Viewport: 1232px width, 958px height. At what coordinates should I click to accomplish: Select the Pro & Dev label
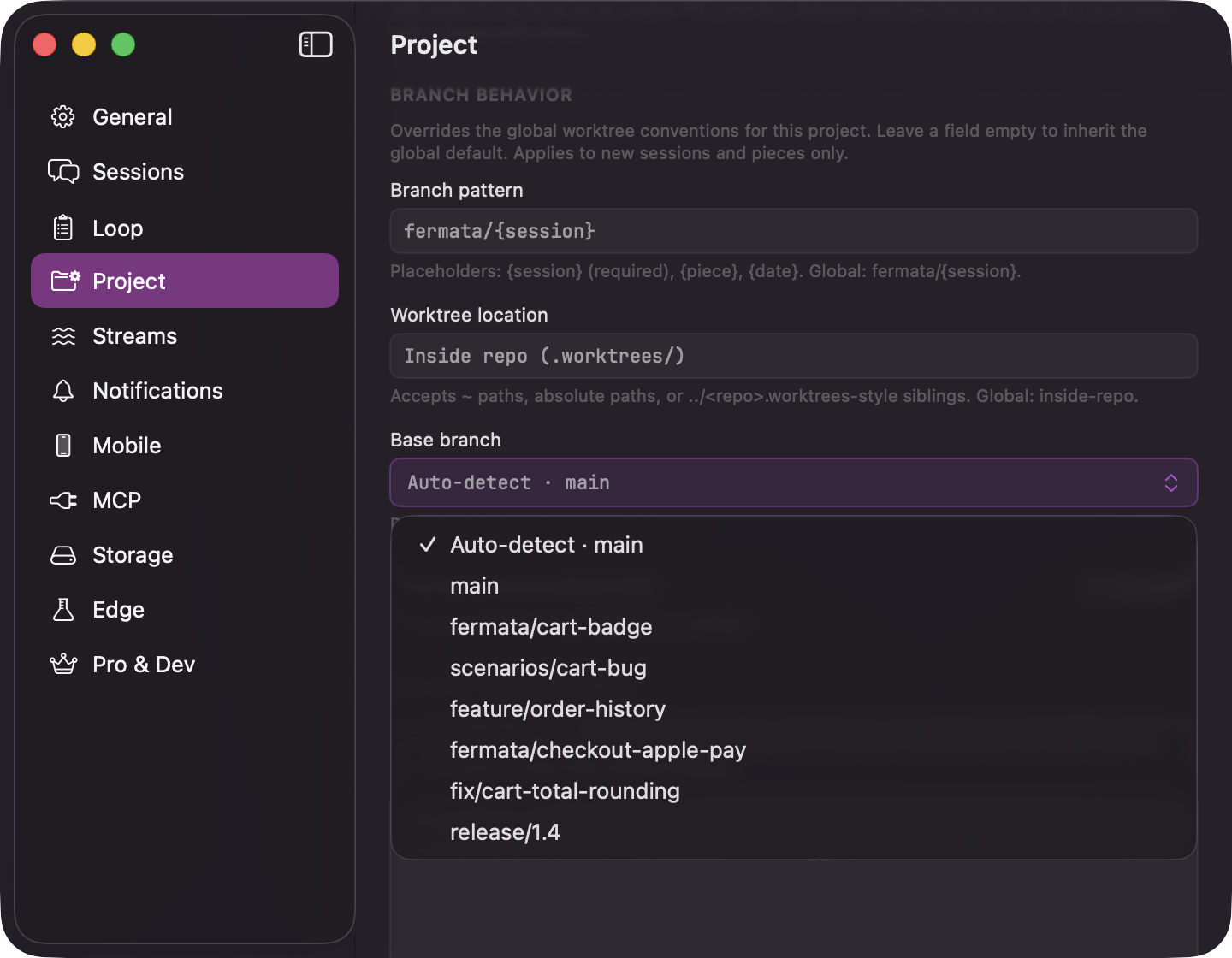(x=144, y=665)
